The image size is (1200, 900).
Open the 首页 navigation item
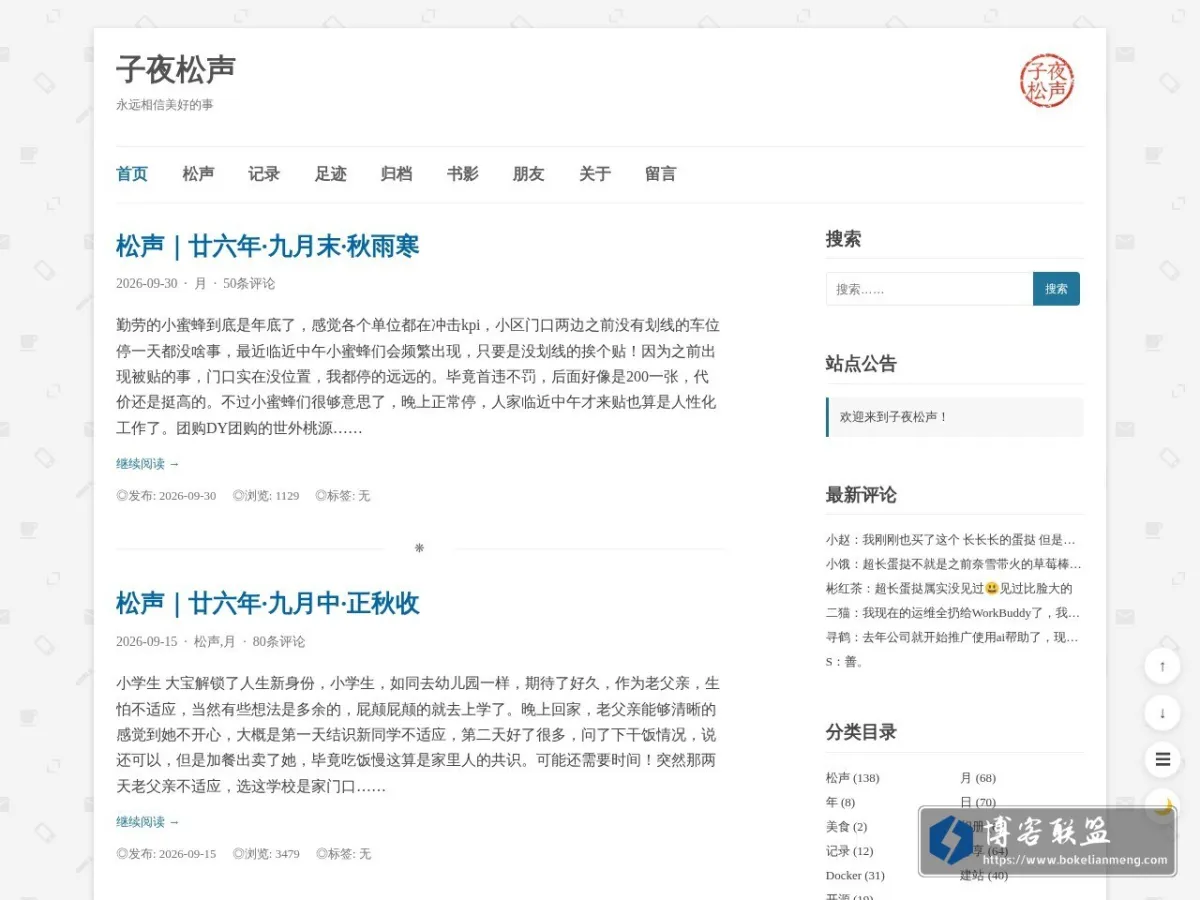pos(132,174)
